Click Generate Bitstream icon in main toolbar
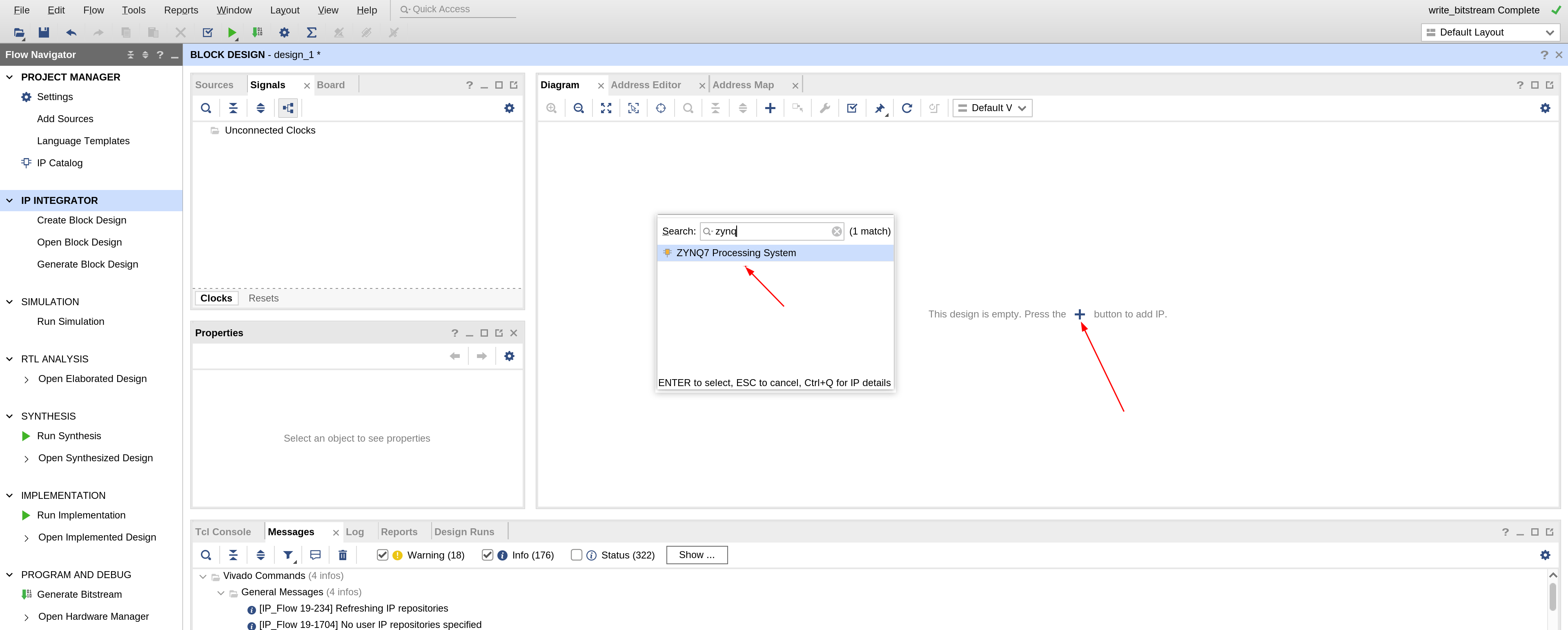Image resolution: width=1568 pixels, height=630 pixels. coord(257,32)
